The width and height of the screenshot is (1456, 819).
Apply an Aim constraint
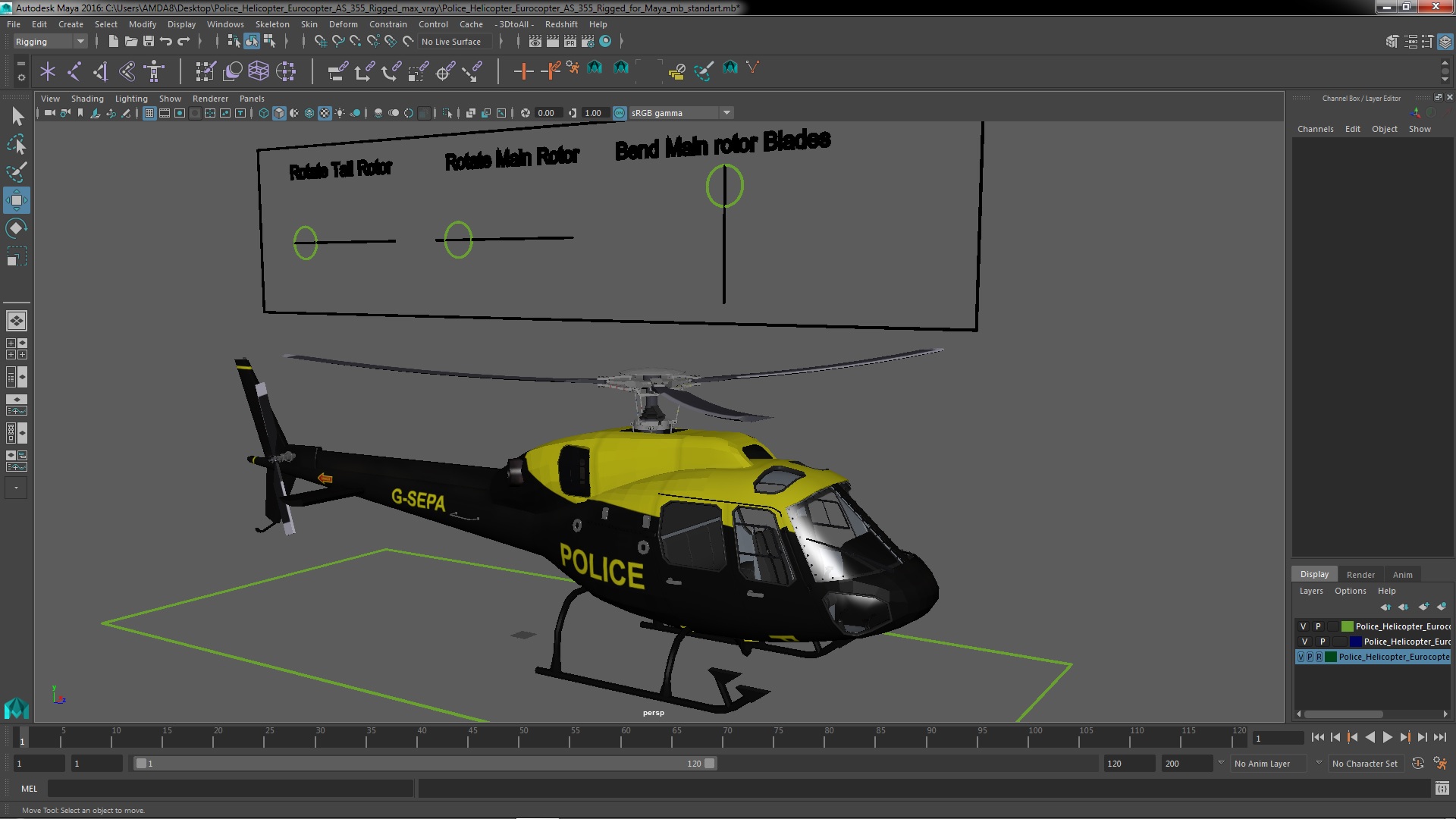point(445,71)
